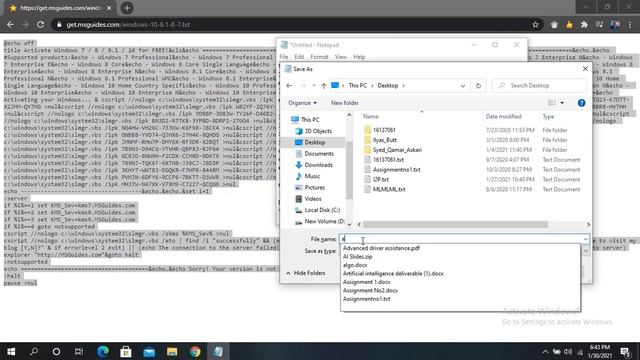Image resolution: width=640 pixels, height=360 pixels.
Task: Choose AI Slides.zip suggestion
Action: pyautogui.click(x=358, y=257)
